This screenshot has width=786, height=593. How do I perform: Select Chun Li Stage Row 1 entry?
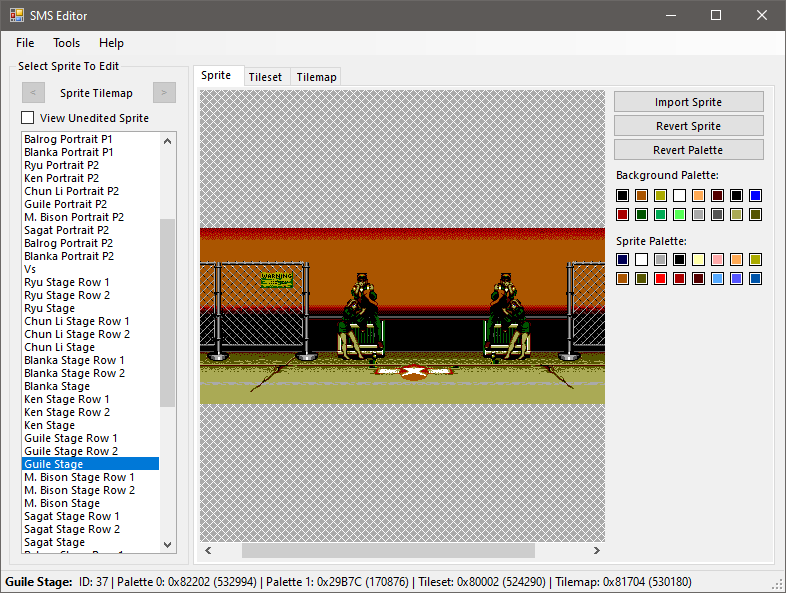[x=91, y=321]
